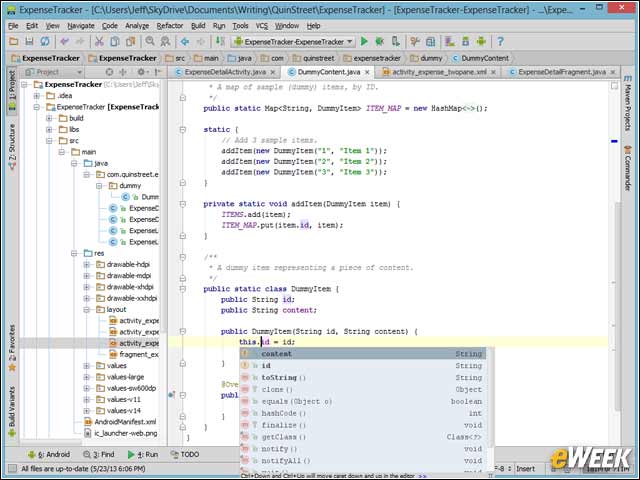This screenshot has width=640, height=480.
Task: Open the TODO tool window button
Action: (x=185, y=454)
